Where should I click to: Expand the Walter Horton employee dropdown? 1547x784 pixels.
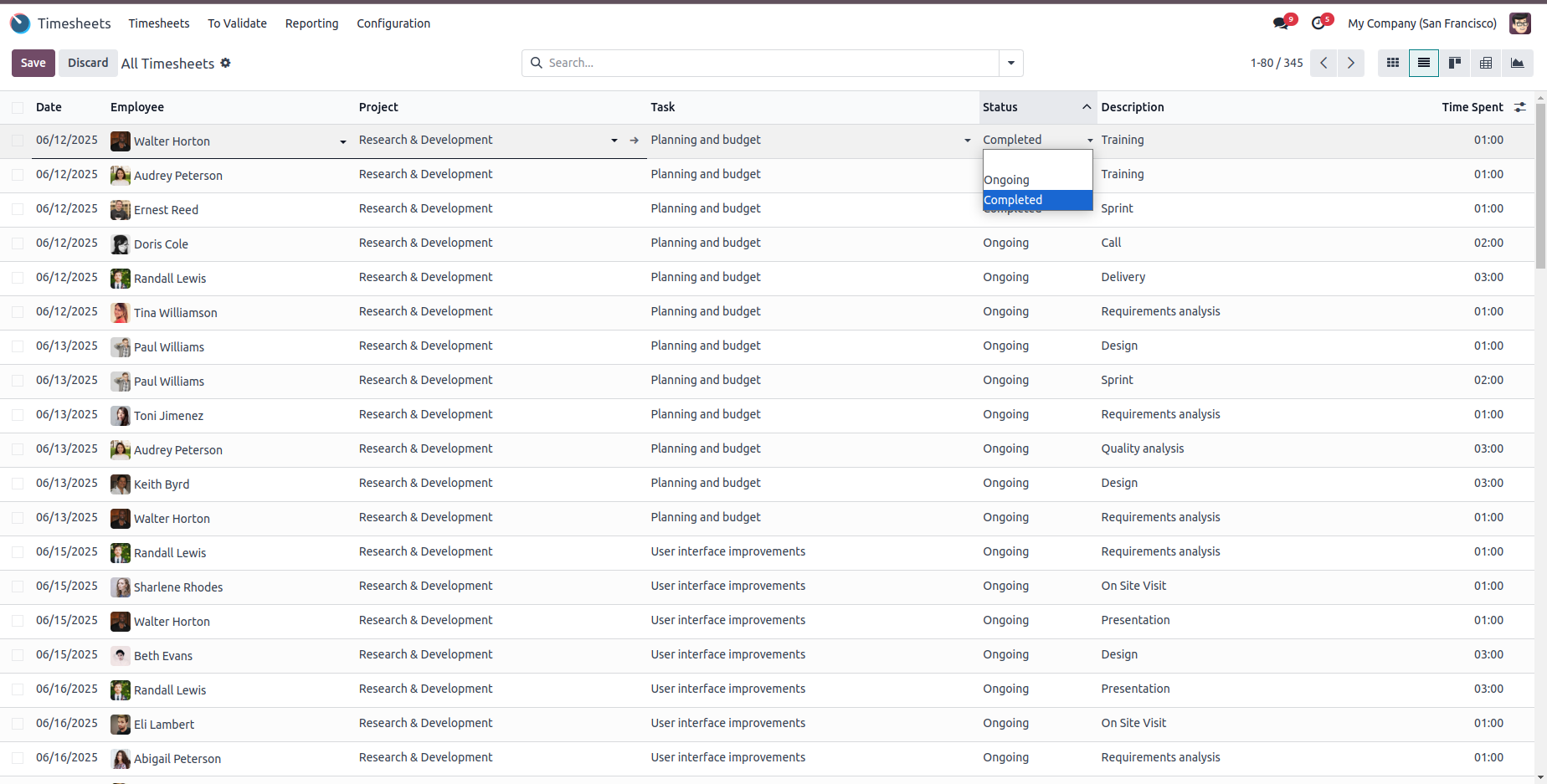coord(342,141)
